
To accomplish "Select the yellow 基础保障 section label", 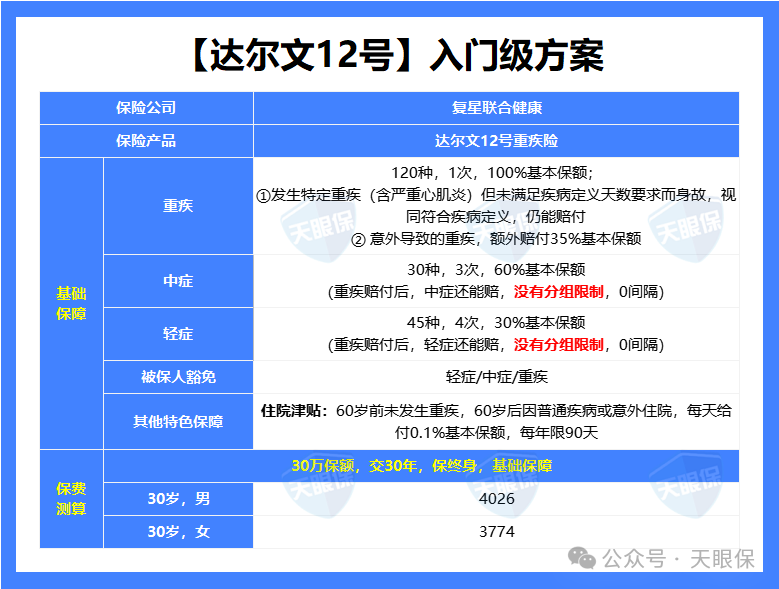I will [x=71, y=303].
